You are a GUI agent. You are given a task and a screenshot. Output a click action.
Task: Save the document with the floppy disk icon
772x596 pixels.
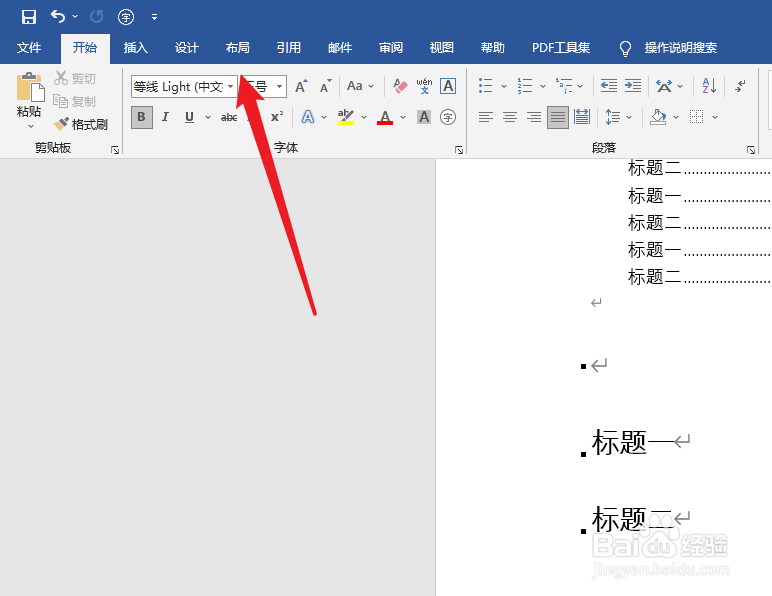(x=29, y=17)
